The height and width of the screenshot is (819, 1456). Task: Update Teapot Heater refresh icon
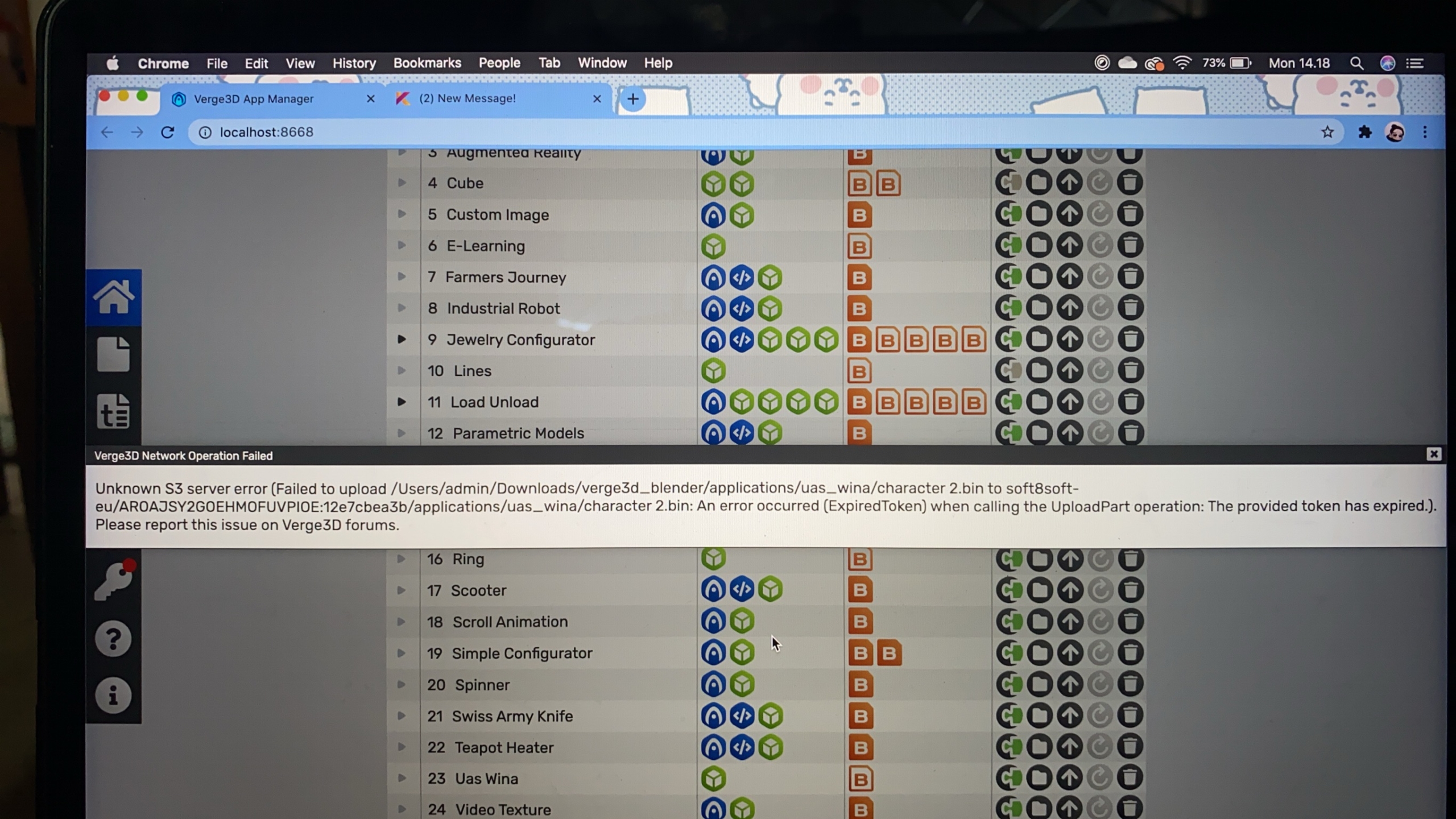pyautogui.click(x=1100, y=746)
